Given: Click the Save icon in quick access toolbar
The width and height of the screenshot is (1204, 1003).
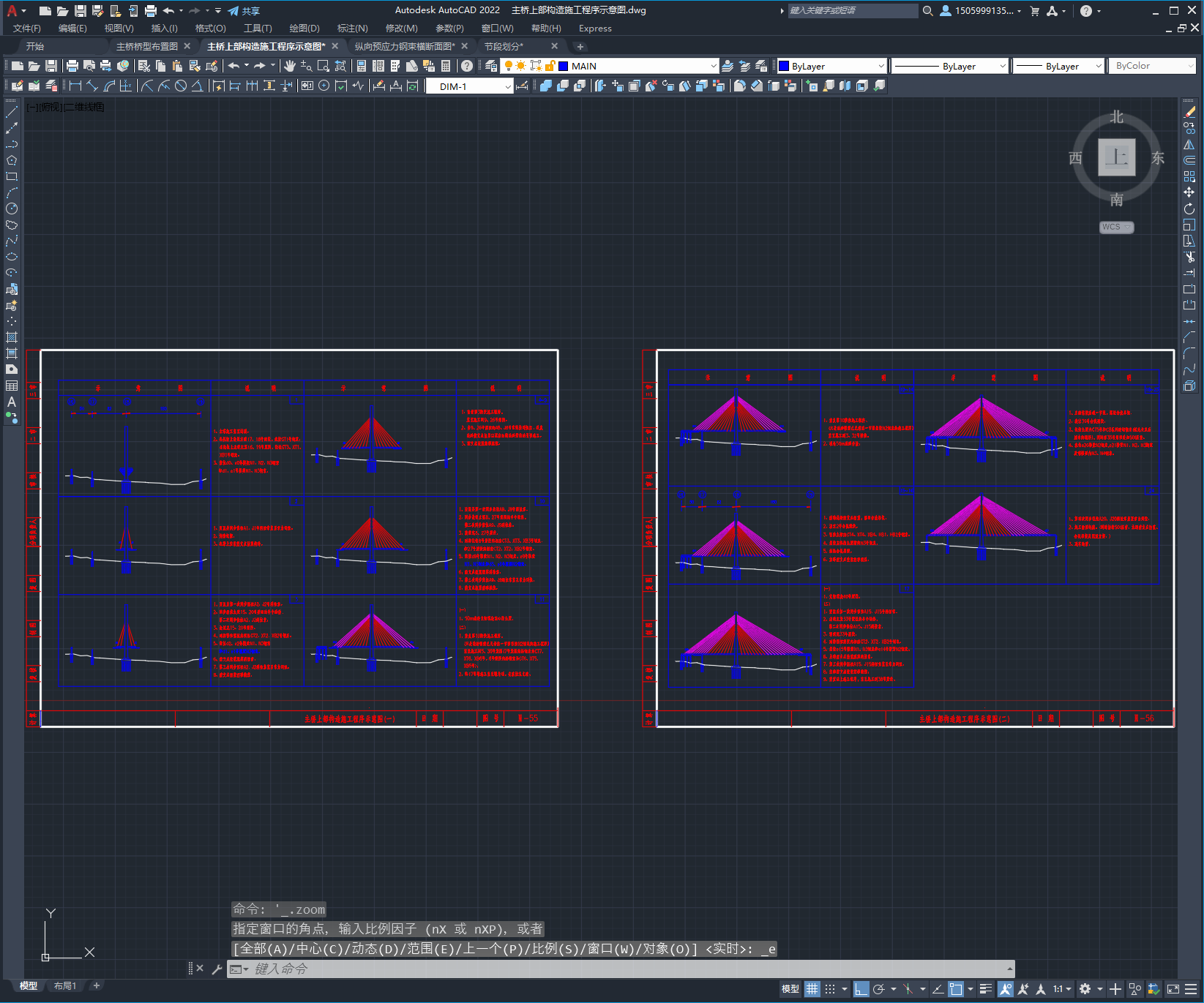Looking at the screenshot, I should pos(81,11).
